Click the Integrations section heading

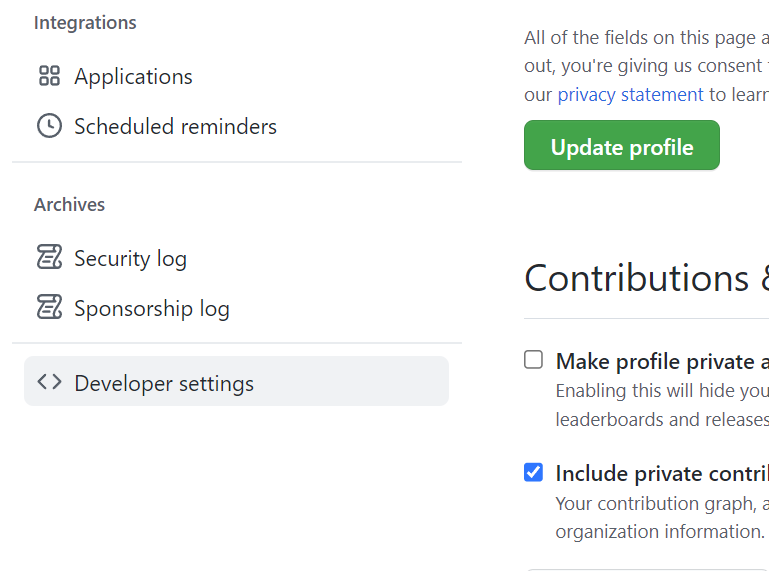[85, 22]
